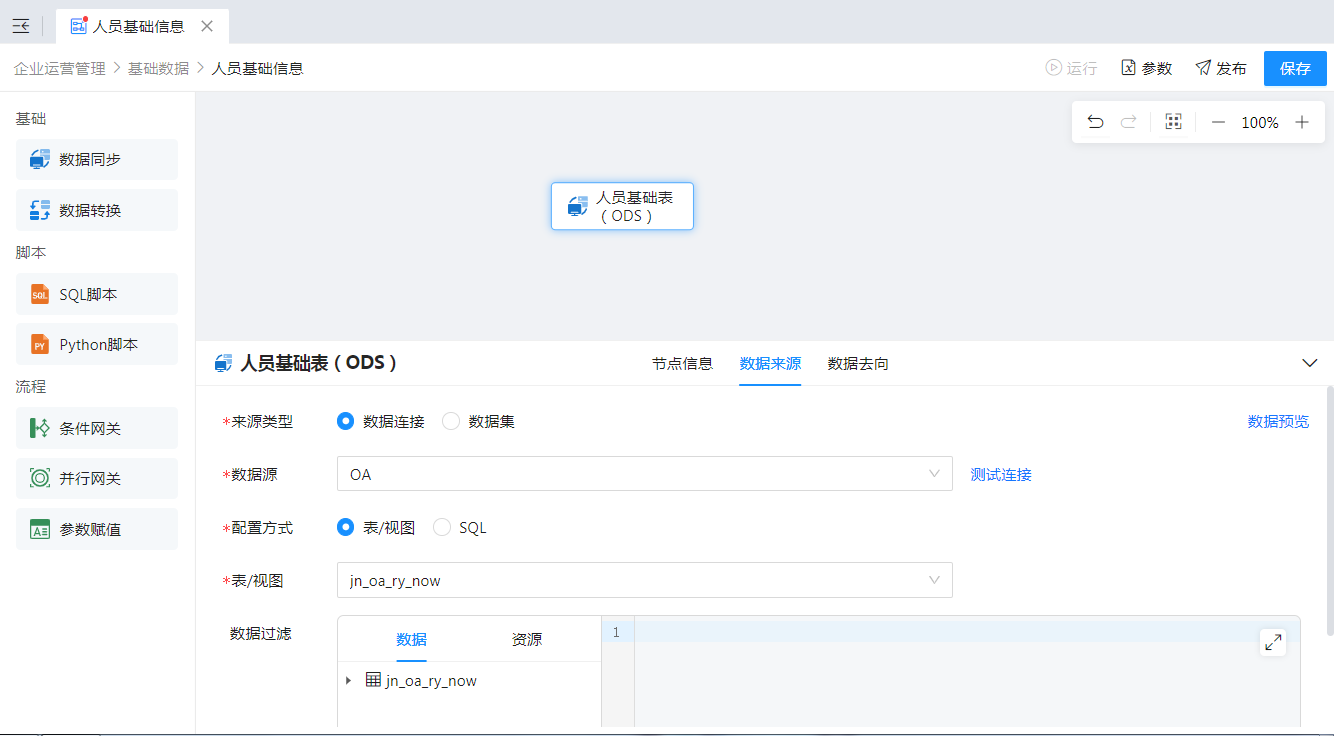Zoom in with the plus icon
This screenshot has width=1334, height=736.
coord(1302,122)
